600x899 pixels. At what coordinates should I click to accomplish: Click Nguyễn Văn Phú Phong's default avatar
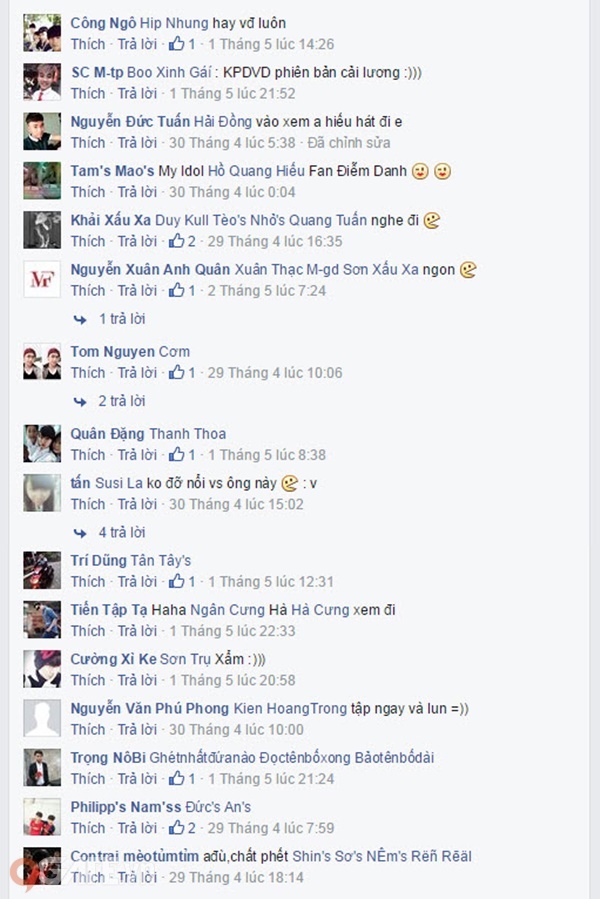[42, 718]
